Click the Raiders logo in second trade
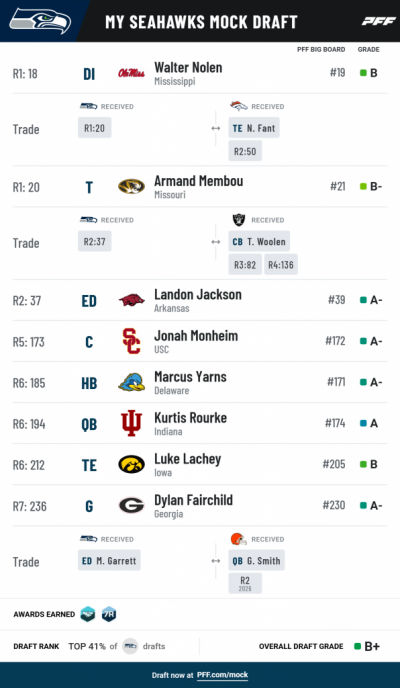Image resolution: width=400 pixels, height=688 pixels. point(239,220)
